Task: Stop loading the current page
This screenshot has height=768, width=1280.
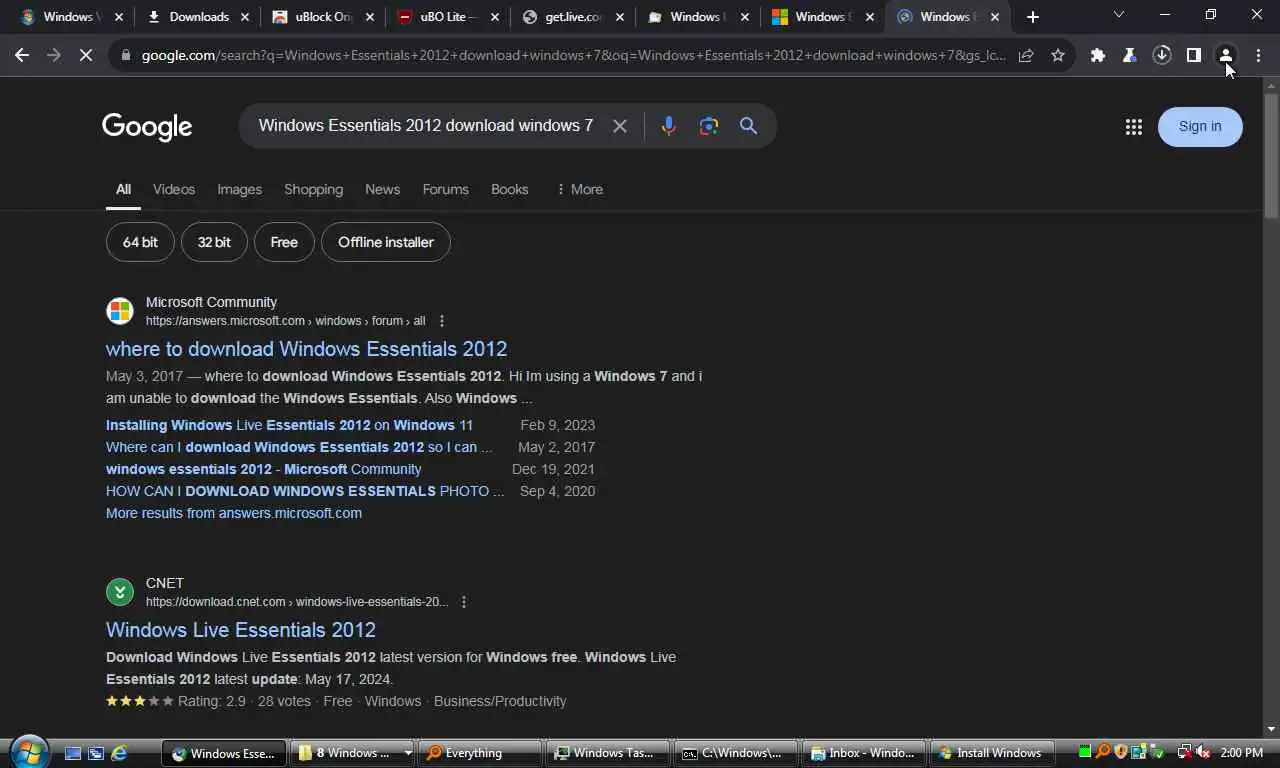Action: coord(86,56)
